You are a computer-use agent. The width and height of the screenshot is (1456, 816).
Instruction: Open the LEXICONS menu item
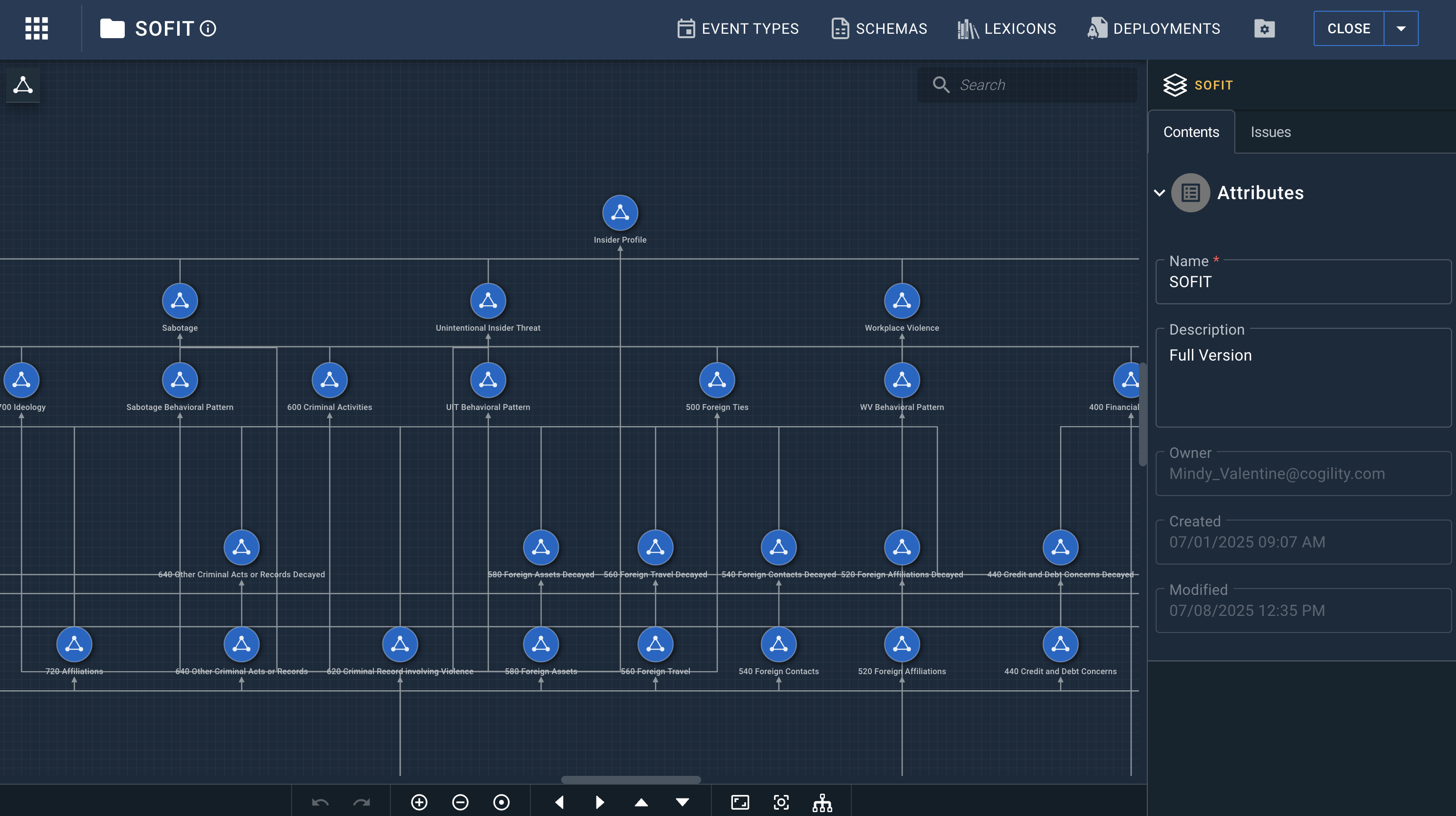click(1007, 28)
